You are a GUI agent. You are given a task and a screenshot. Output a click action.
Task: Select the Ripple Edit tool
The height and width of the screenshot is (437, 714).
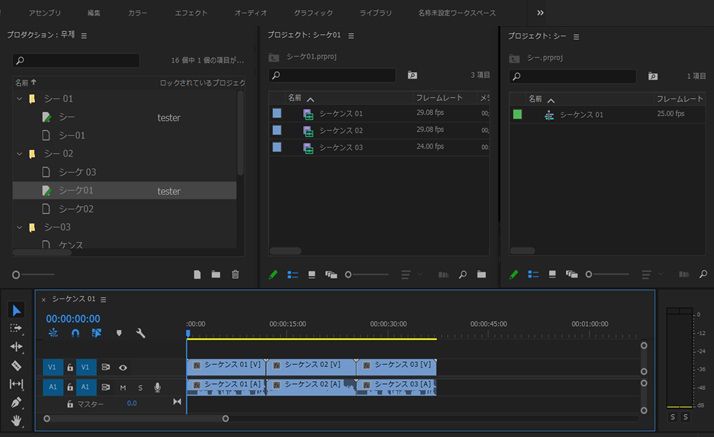coord(16,346)
